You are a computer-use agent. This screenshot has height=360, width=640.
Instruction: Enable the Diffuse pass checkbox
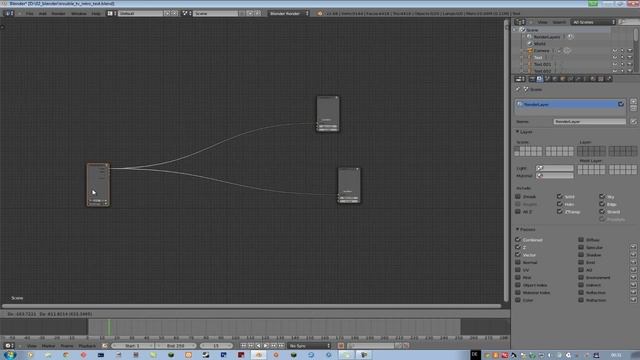(x=581, y=240)
